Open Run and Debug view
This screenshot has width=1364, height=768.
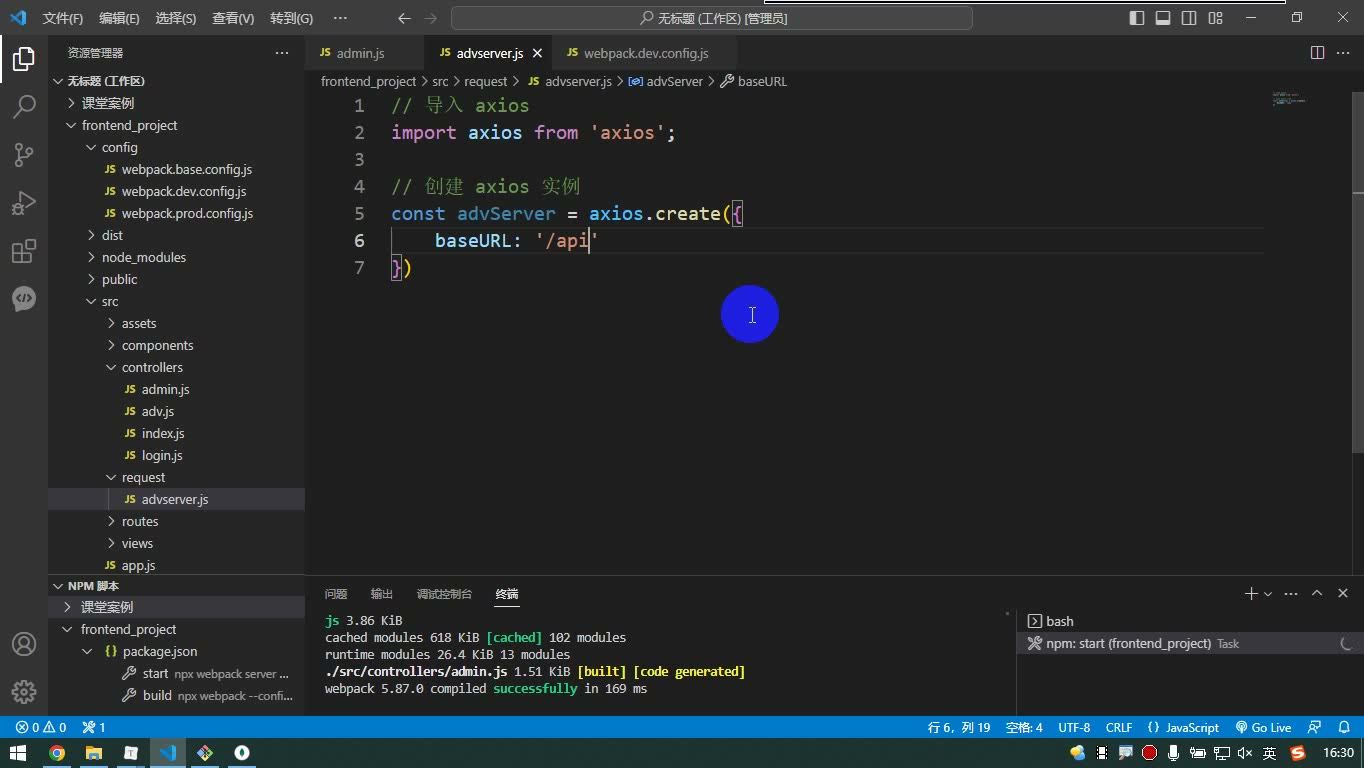(x=24, y=202)
